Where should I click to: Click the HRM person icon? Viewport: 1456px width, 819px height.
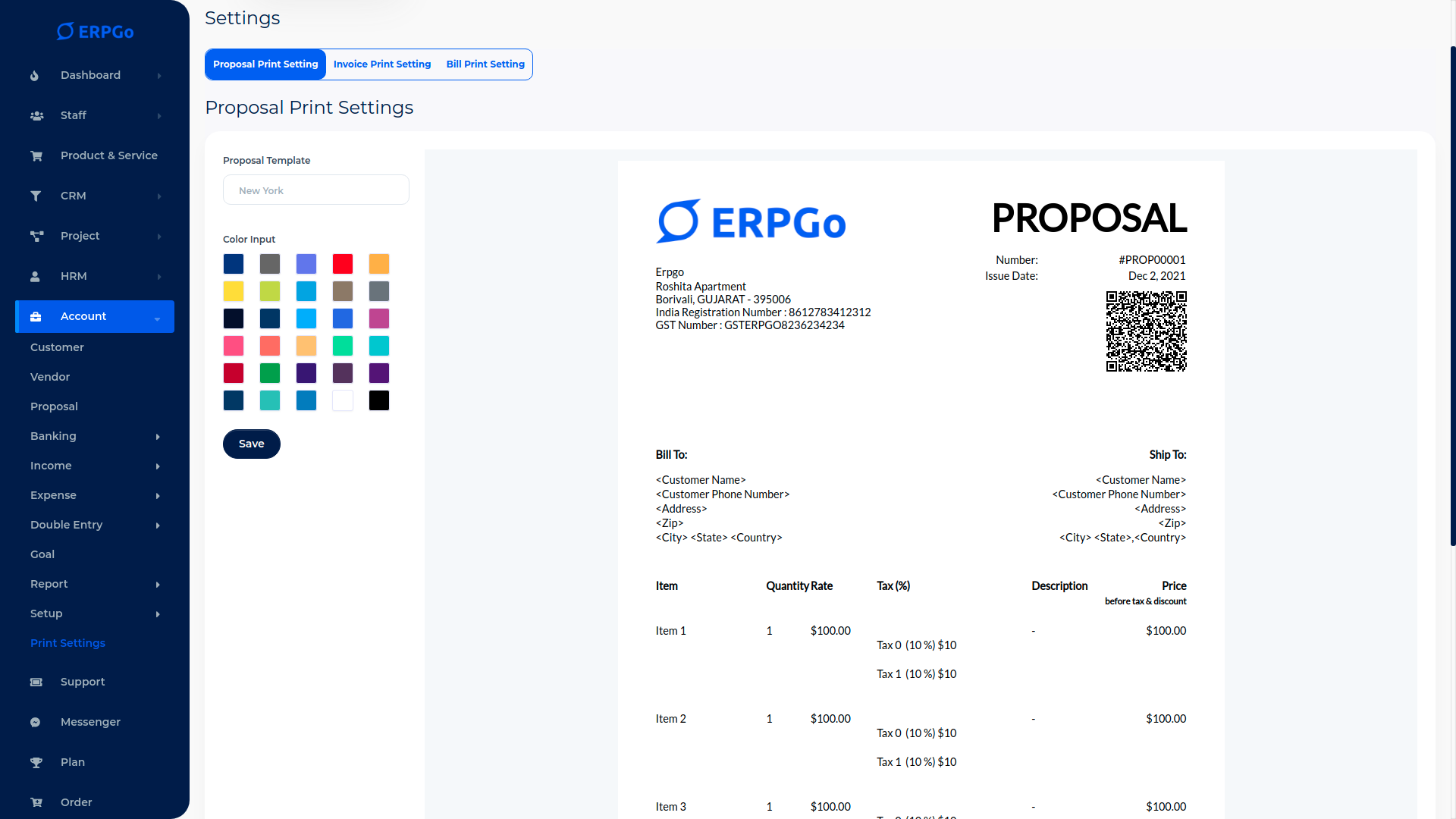(x=35, y=277)
